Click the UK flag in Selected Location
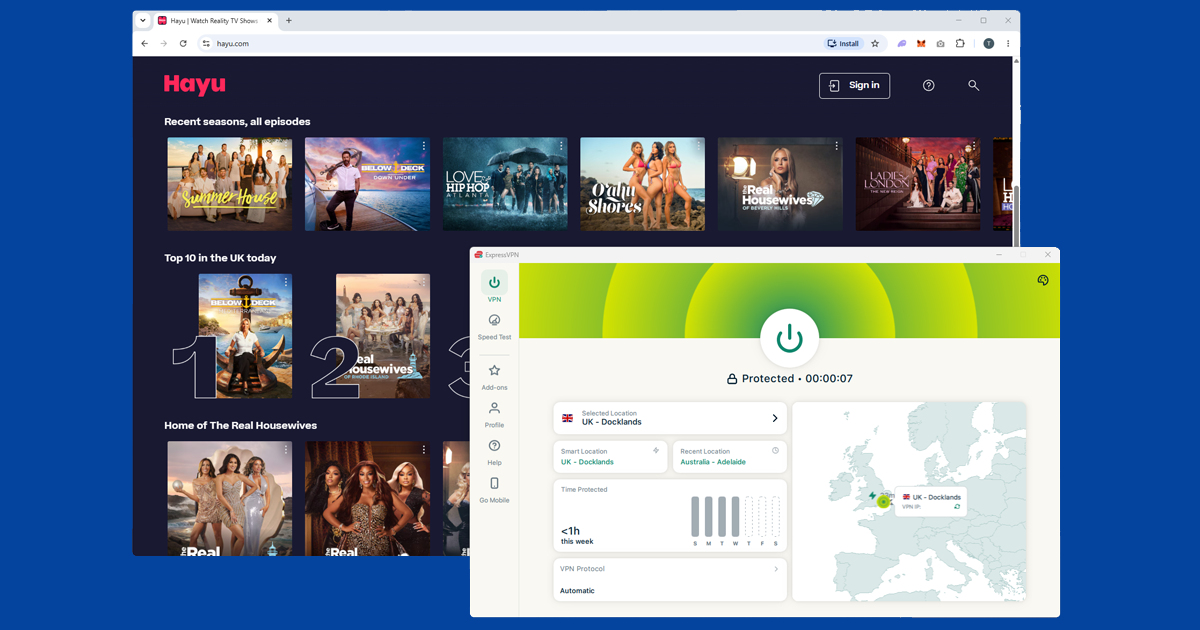The image size is (1200, 630). point(568,418)
